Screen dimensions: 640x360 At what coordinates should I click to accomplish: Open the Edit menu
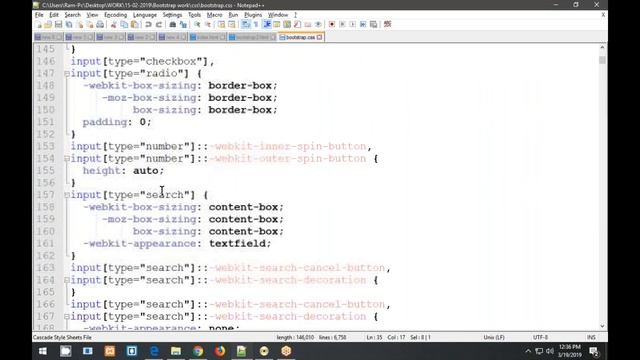(x=54, y=15)
